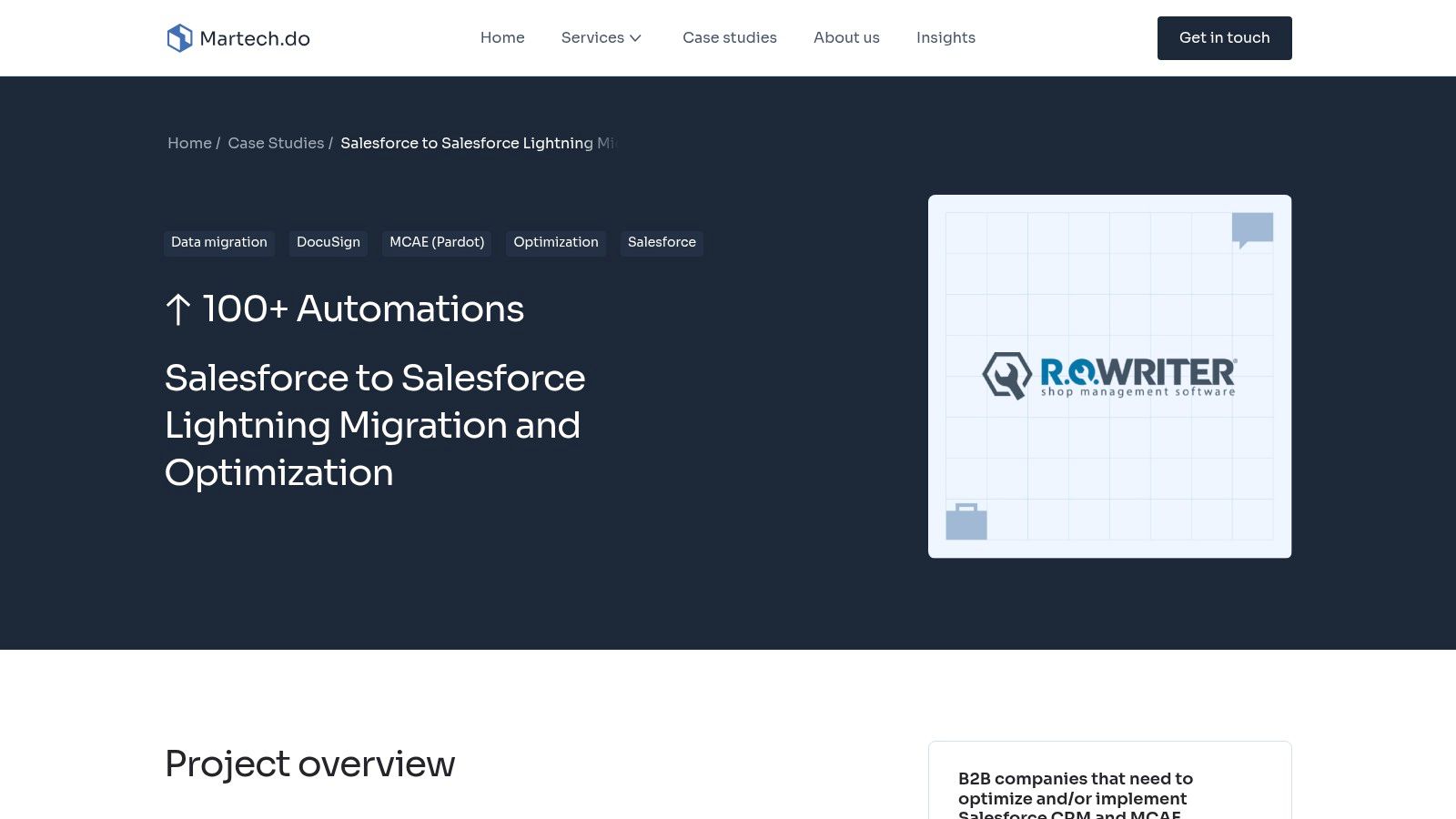Click the Optimization tag pill

click(556, 242)
